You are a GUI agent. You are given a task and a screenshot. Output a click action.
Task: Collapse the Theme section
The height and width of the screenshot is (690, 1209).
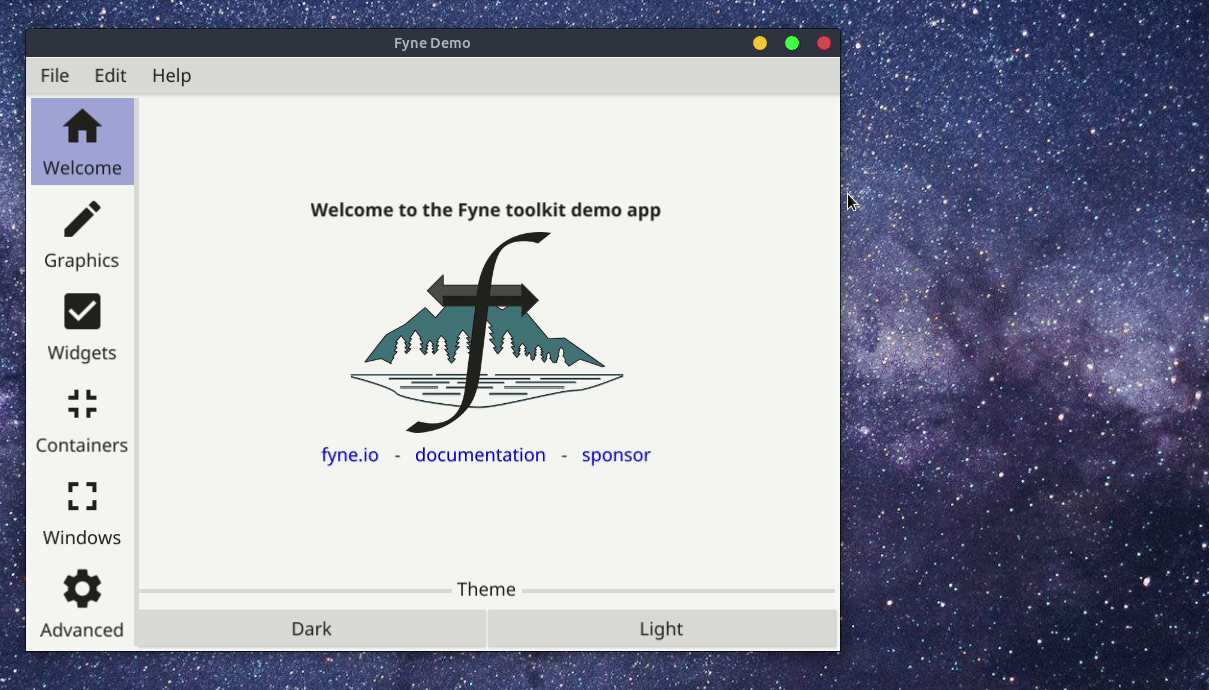[486, 589]
